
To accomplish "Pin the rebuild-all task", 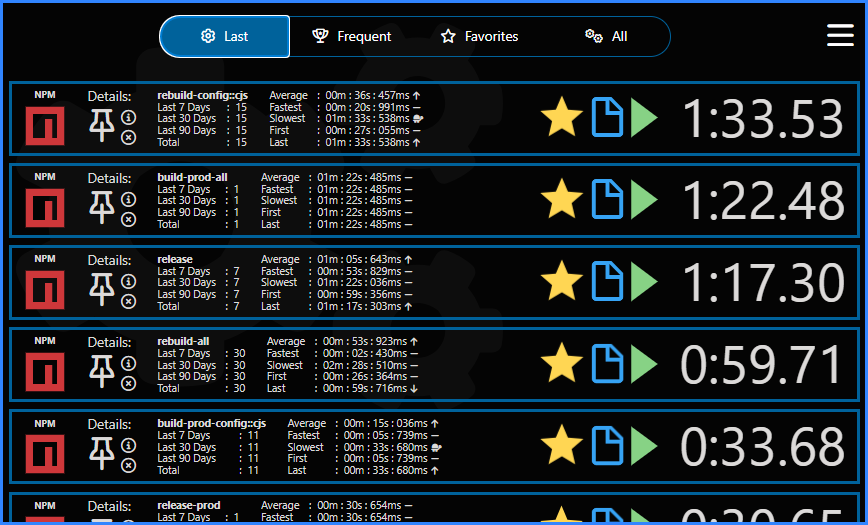I will coord(102,372).
